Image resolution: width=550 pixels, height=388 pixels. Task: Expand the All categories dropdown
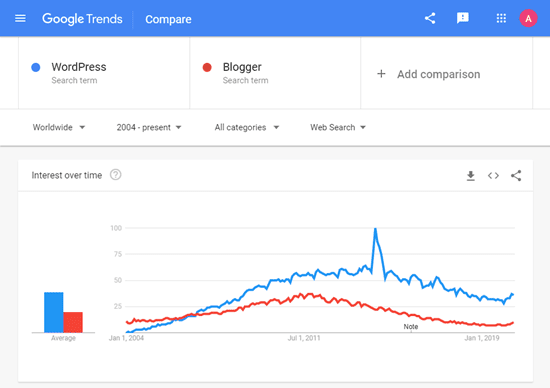(x=247, y=127)
